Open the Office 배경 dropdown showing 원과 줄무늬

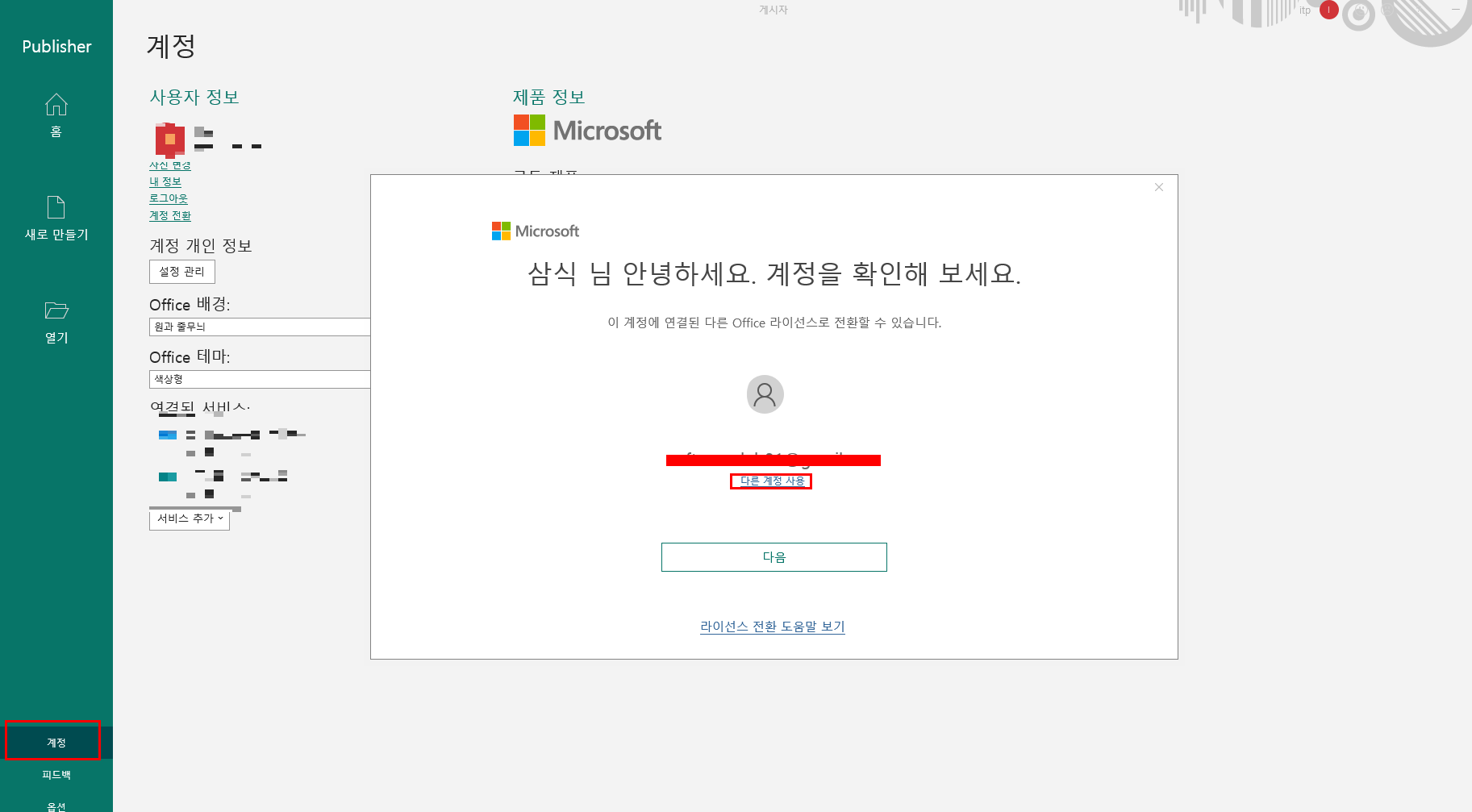pos(260,327)
